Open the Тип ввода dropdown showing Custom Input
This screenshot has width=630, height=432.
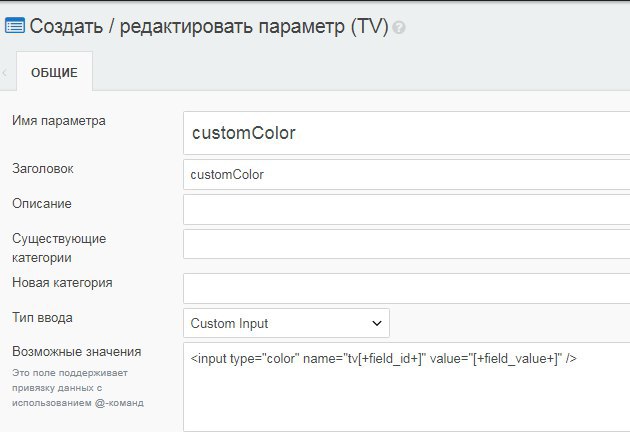coord(287,323)
